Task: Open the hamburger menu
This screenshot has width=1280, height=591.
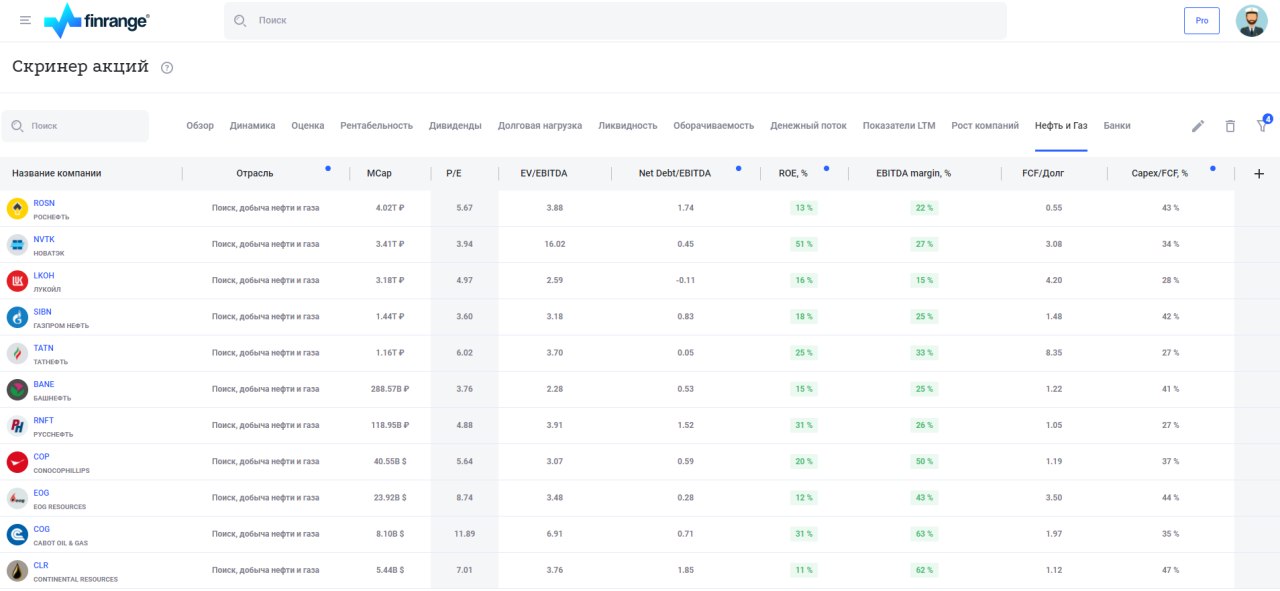Action: 25,20
